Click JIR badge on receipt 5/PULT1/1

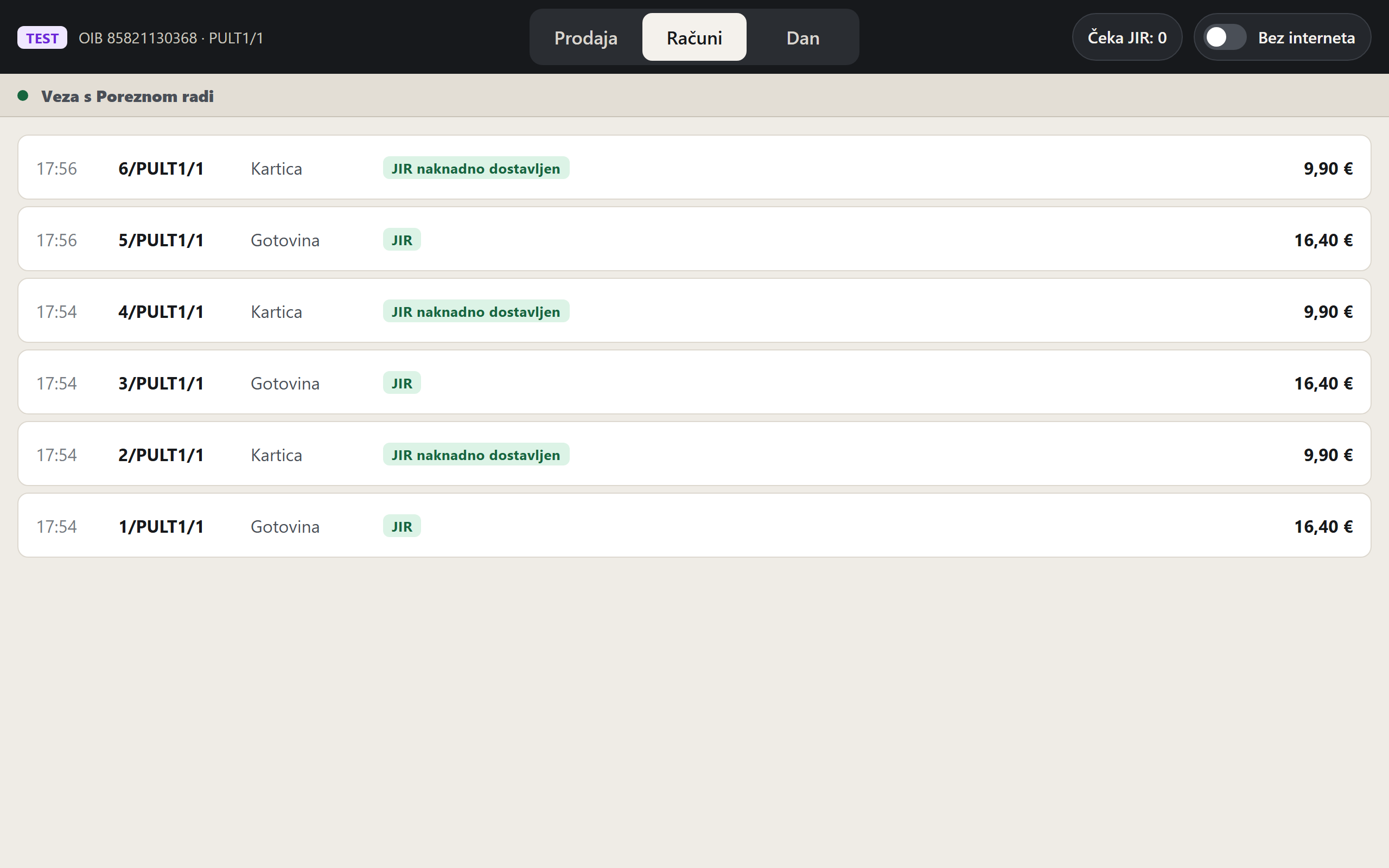pos(402,240)
